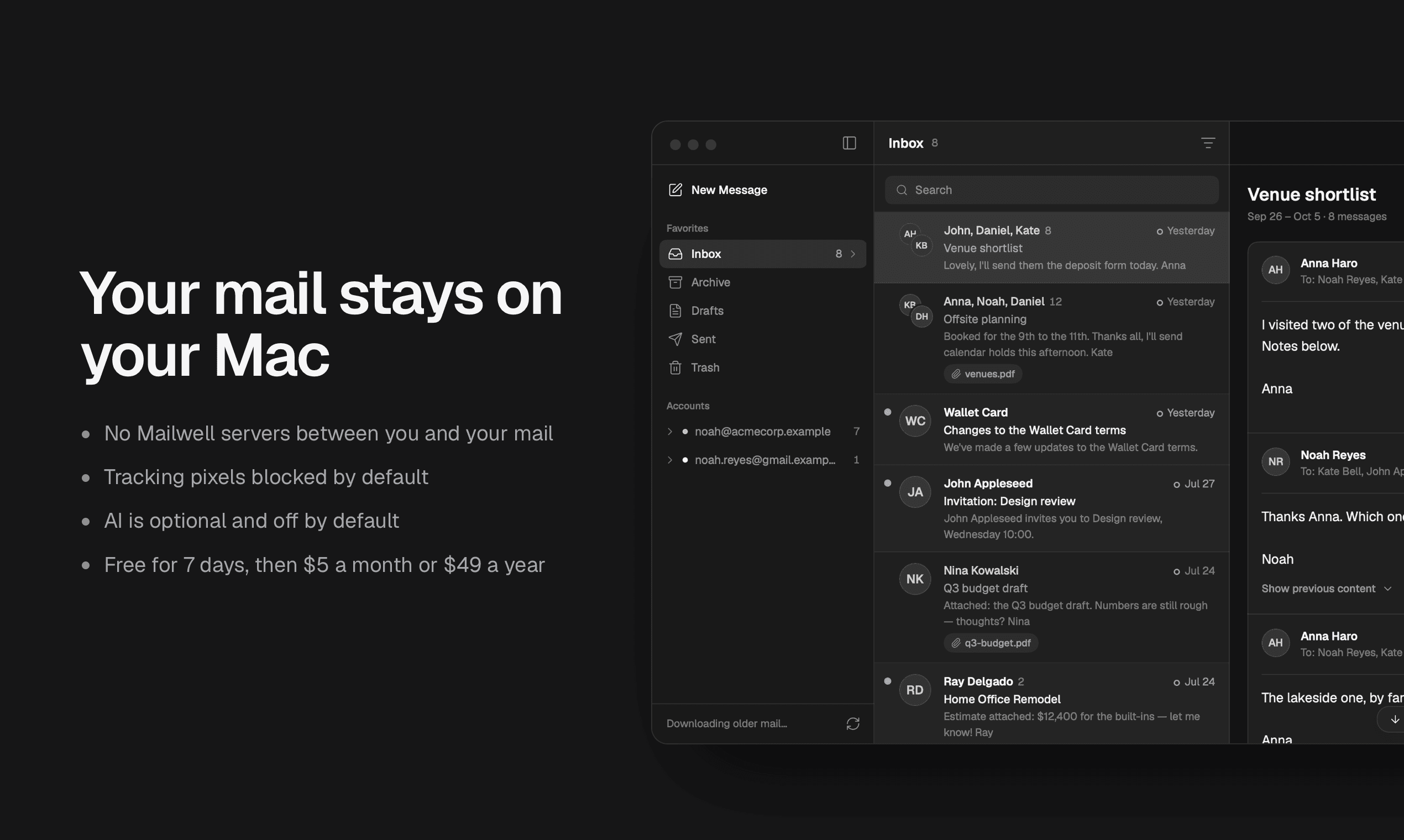The height and width of the screenshot is (840, 1404).
Task: Click the NR avatar in thread
Action: [1276, 461]
